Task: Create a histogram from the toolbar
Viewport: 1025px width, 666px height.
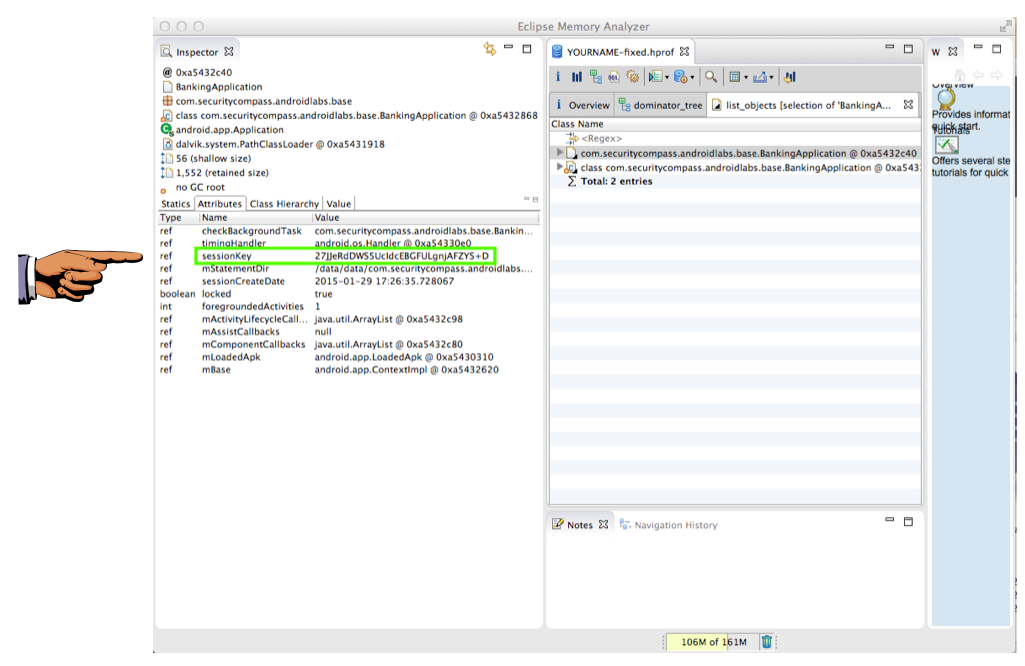Action: (577, 77)
